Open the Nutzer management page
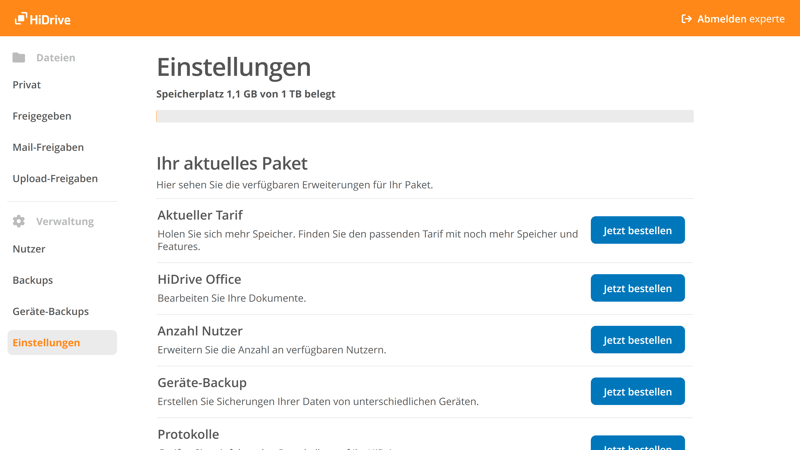Image resolution: width=800 pixels, height=450 pixels. pos(29,249)
